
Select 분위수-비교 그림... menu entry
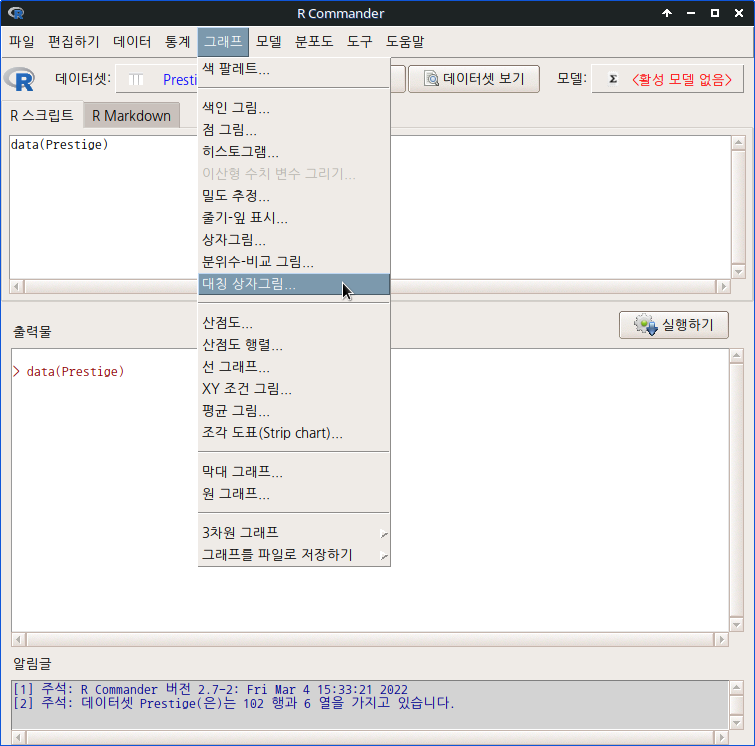click(x=294, y=262)
